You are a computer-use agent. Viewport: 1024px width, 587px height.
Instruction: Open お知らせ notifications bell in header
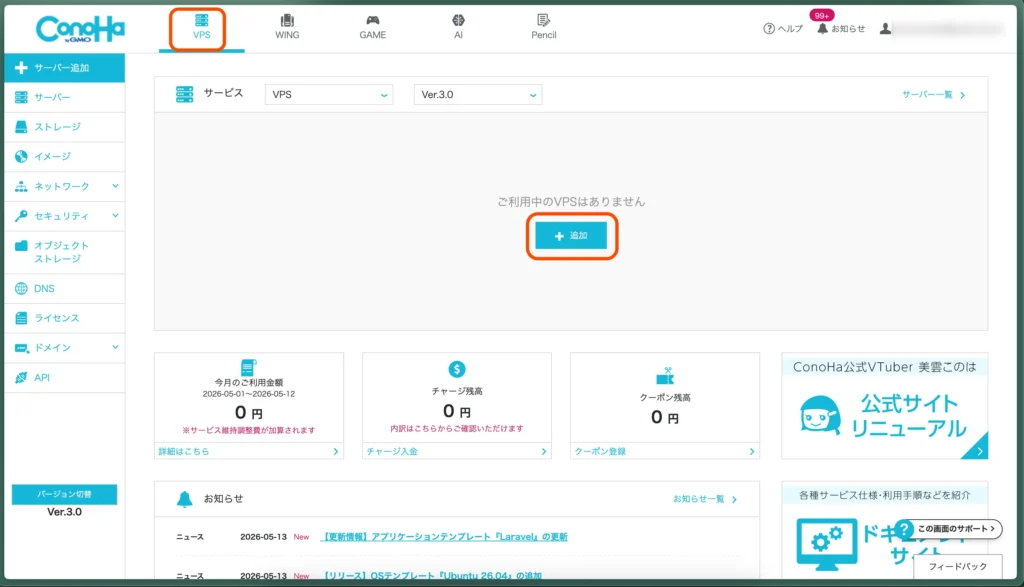pos(841,29)
